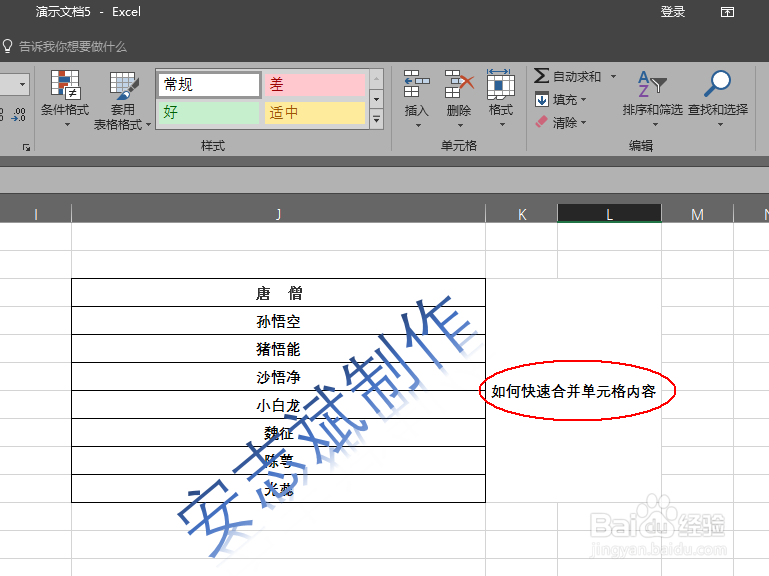Click the Tell Me search field (告诉我你想要做什么)
The height and width of the screenshot is (576, 769).
click(73, 47)
